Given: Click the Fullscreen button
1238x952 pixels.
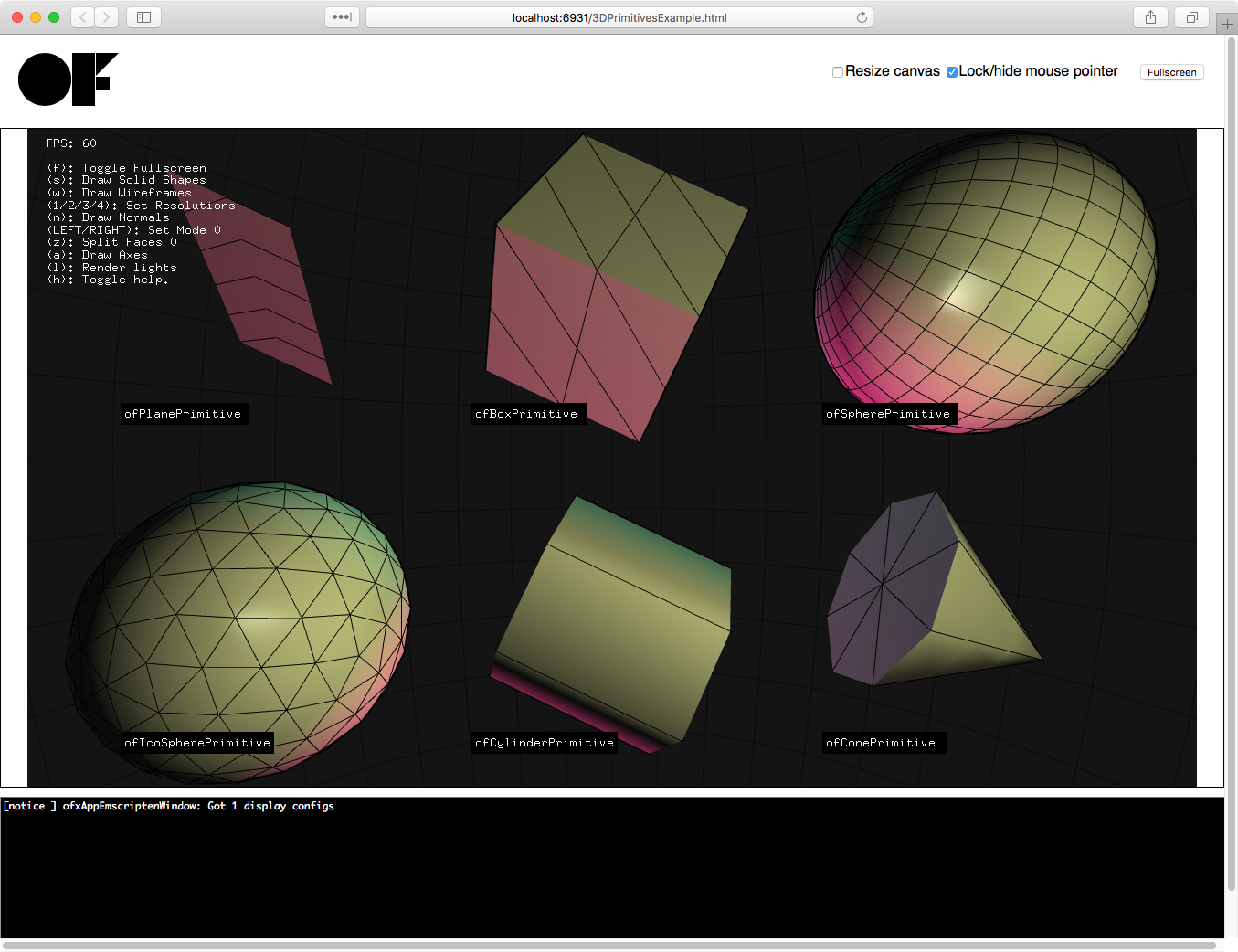Looking at the screenshot, I should (1171, 72).
